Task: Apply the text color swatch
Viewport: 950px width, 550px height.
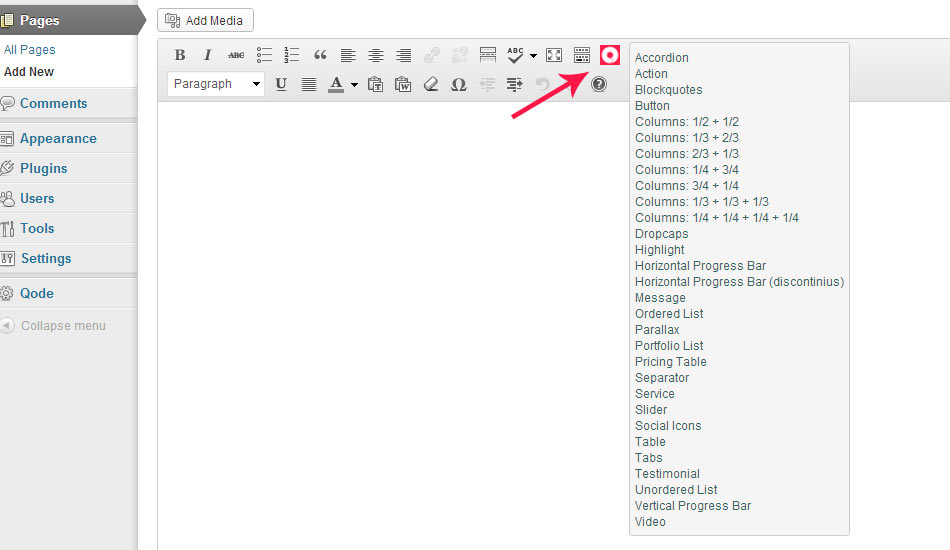Action: pos(337,84)
